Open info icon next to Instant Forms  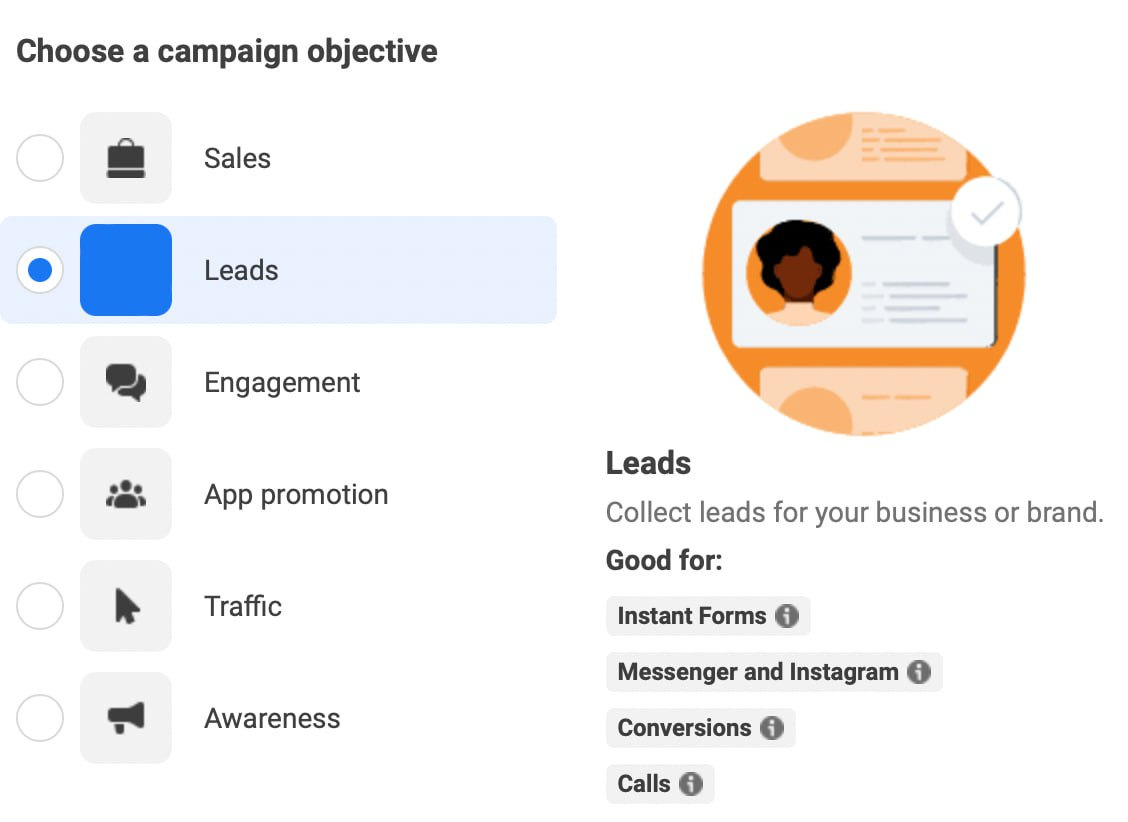tap(787, 616)
